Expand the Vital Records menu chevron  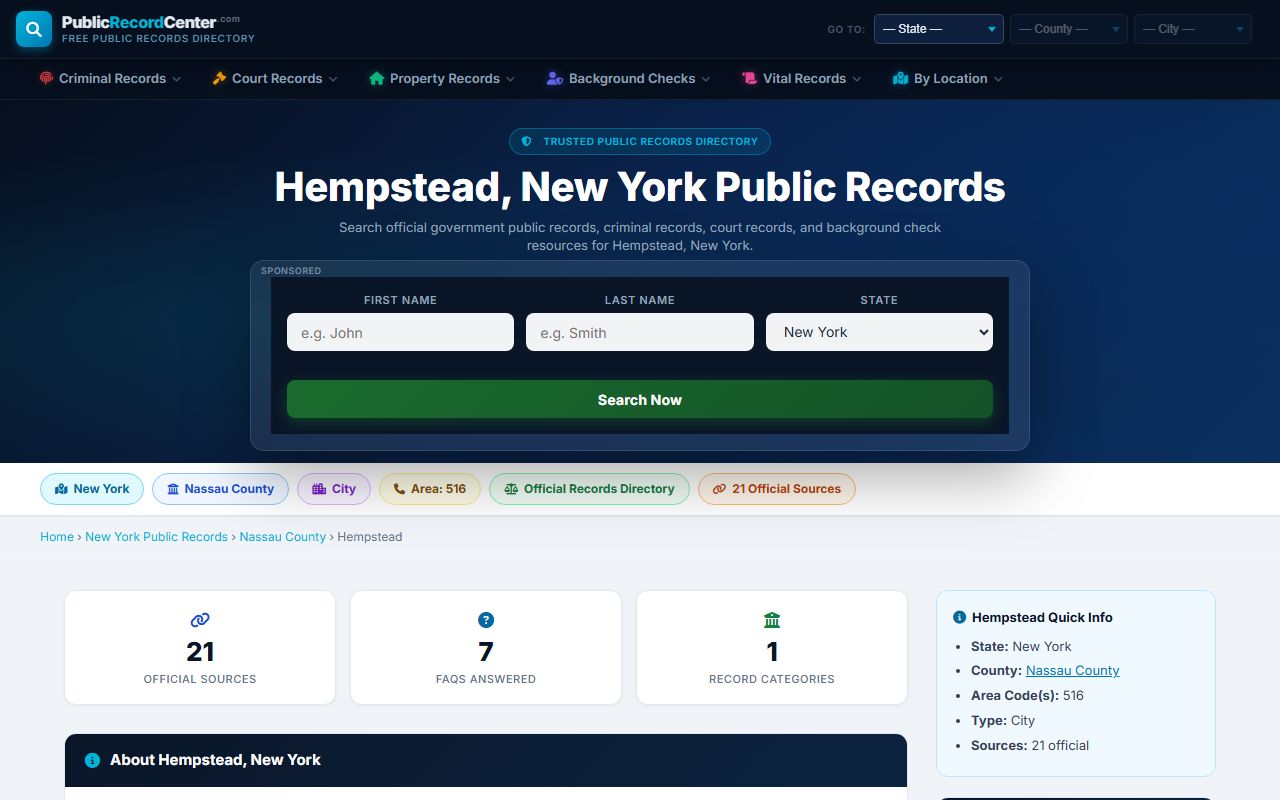[x=857, y=79]
